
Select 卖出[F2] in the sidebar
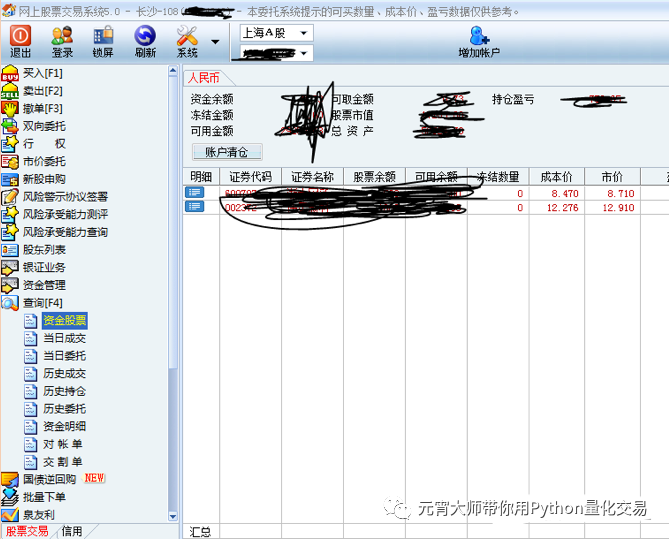click(32, 91)
